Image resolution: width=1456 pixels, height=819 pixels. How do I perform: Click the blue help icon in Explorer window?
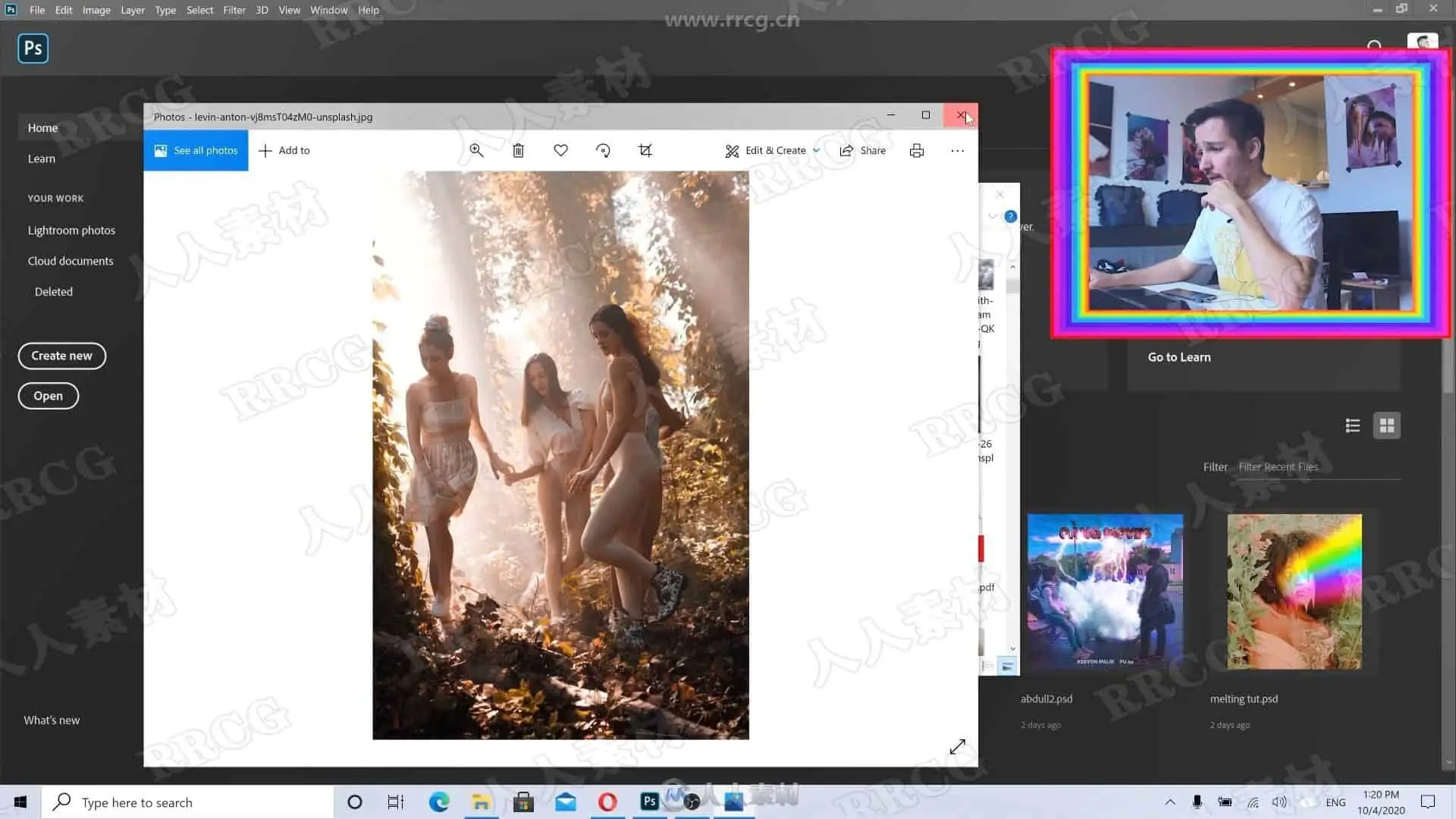1011,216
